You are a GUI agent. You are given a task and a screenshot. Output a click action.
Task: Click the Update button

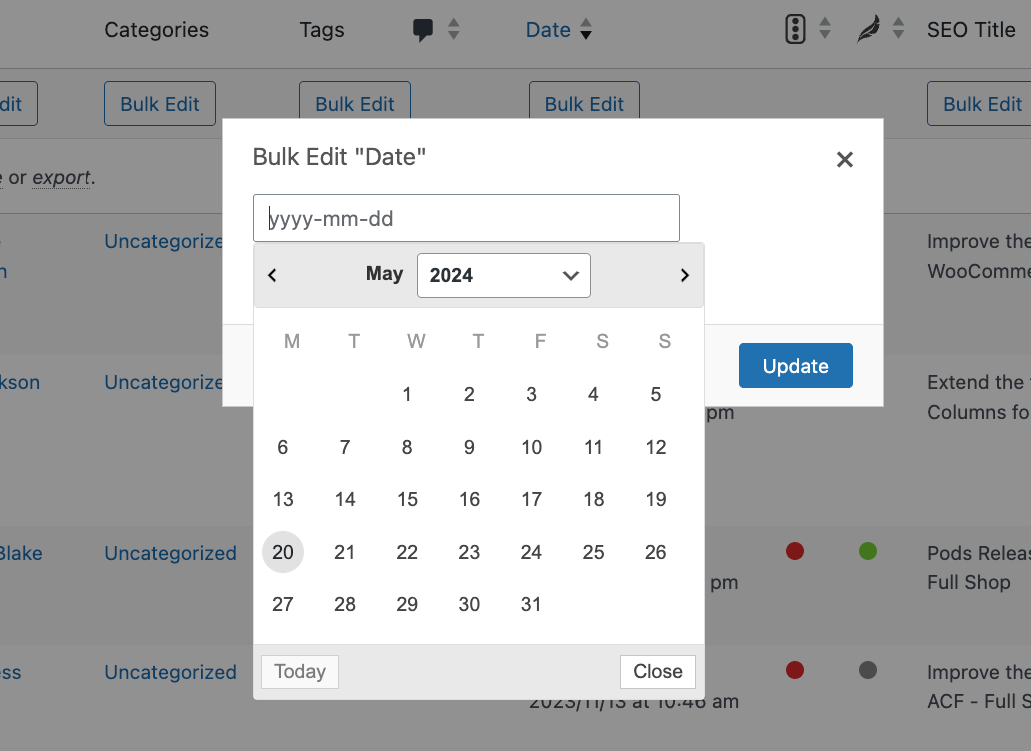[795, 366]
